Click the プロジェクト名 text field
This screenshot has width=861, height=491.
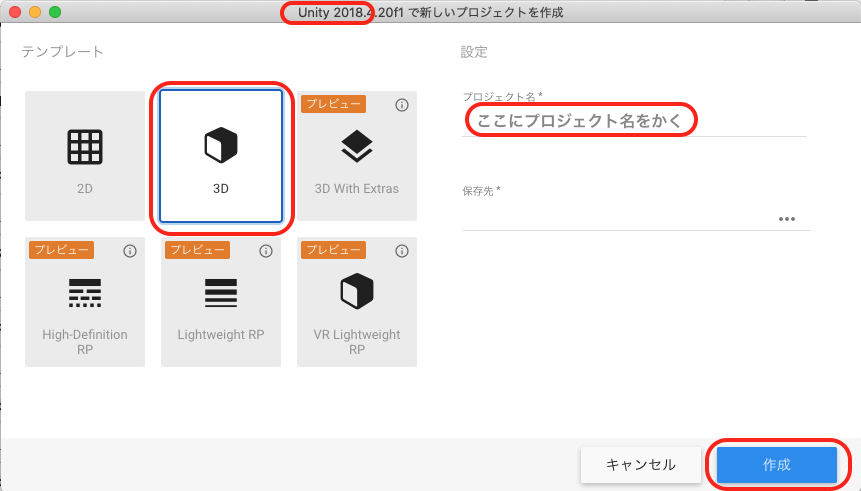click(635, 121)
